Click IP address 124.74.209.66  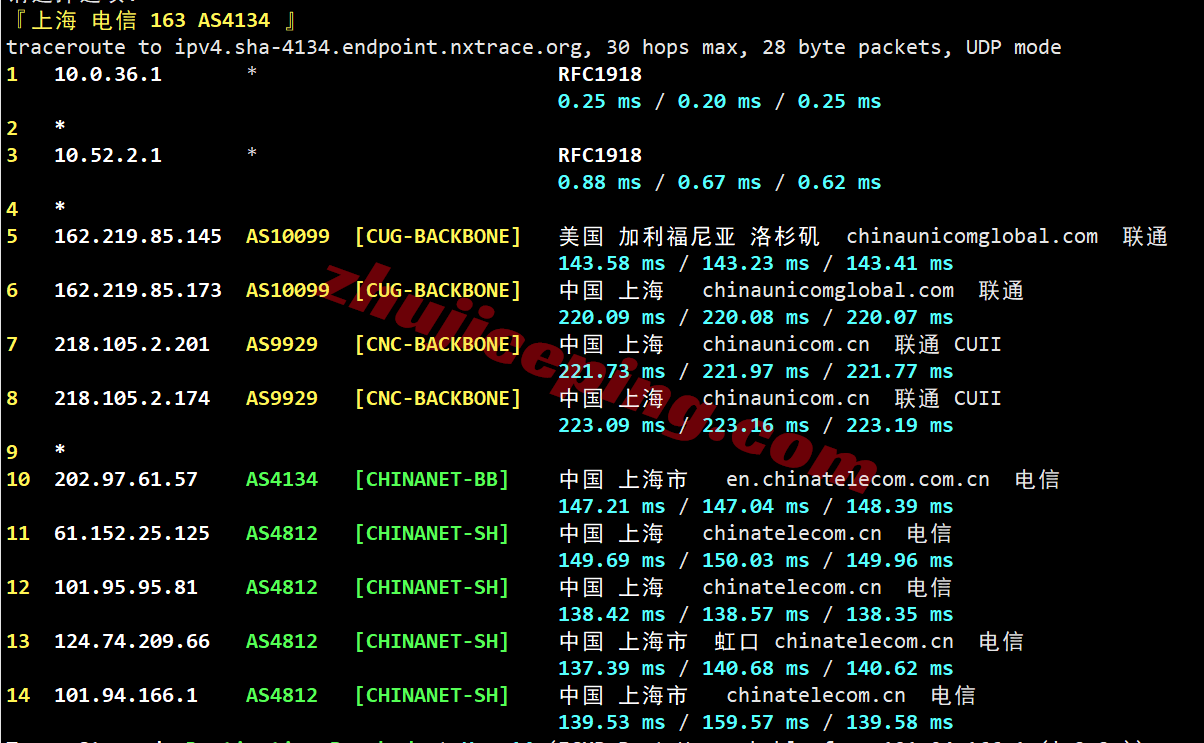coord(132,641)
